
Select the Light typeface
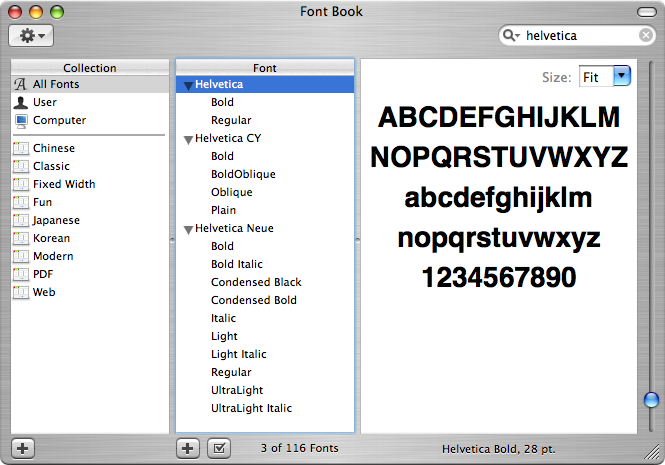[224, 336]
